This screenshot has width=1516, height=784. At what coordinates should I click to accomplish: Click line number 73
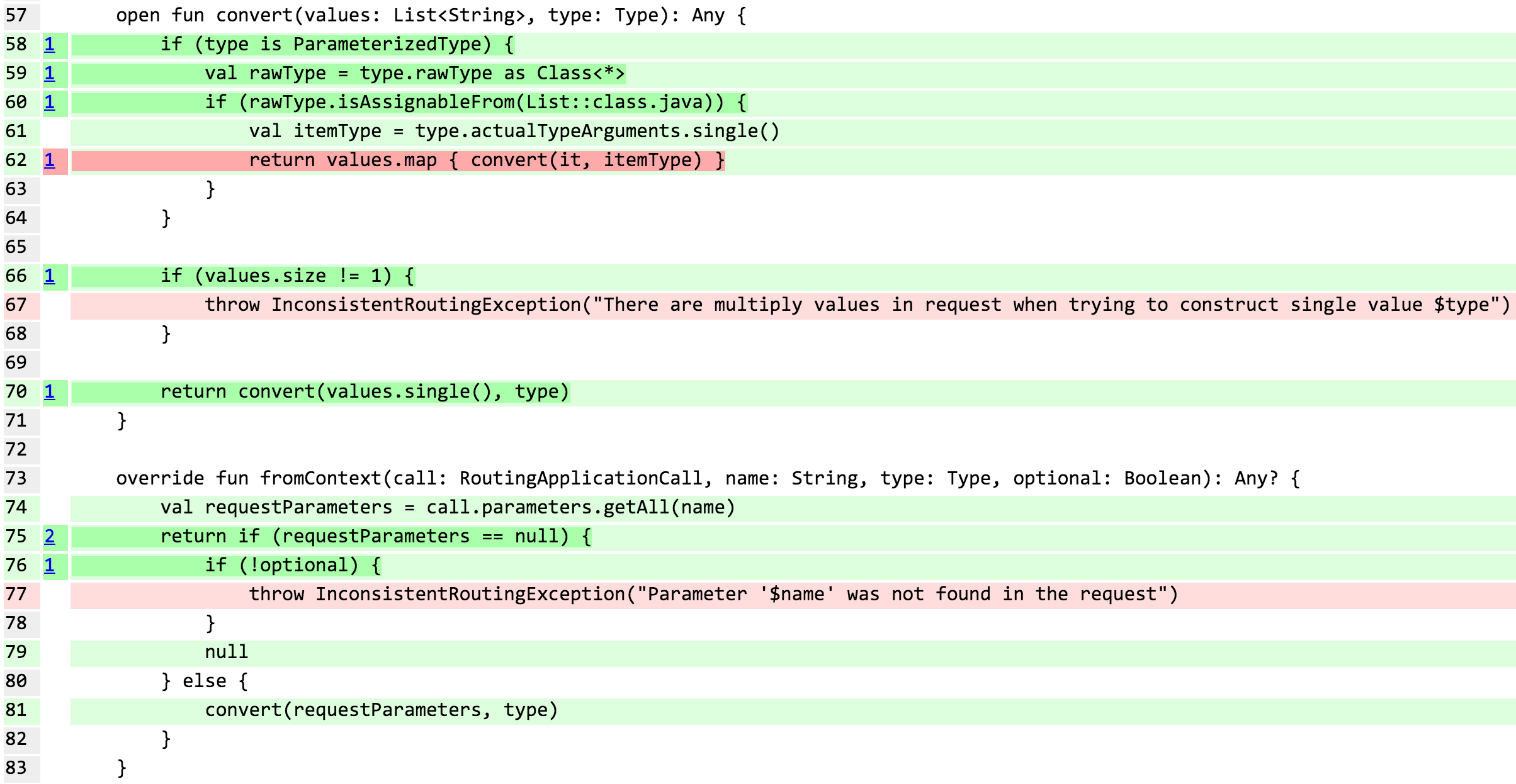[16, 479]
